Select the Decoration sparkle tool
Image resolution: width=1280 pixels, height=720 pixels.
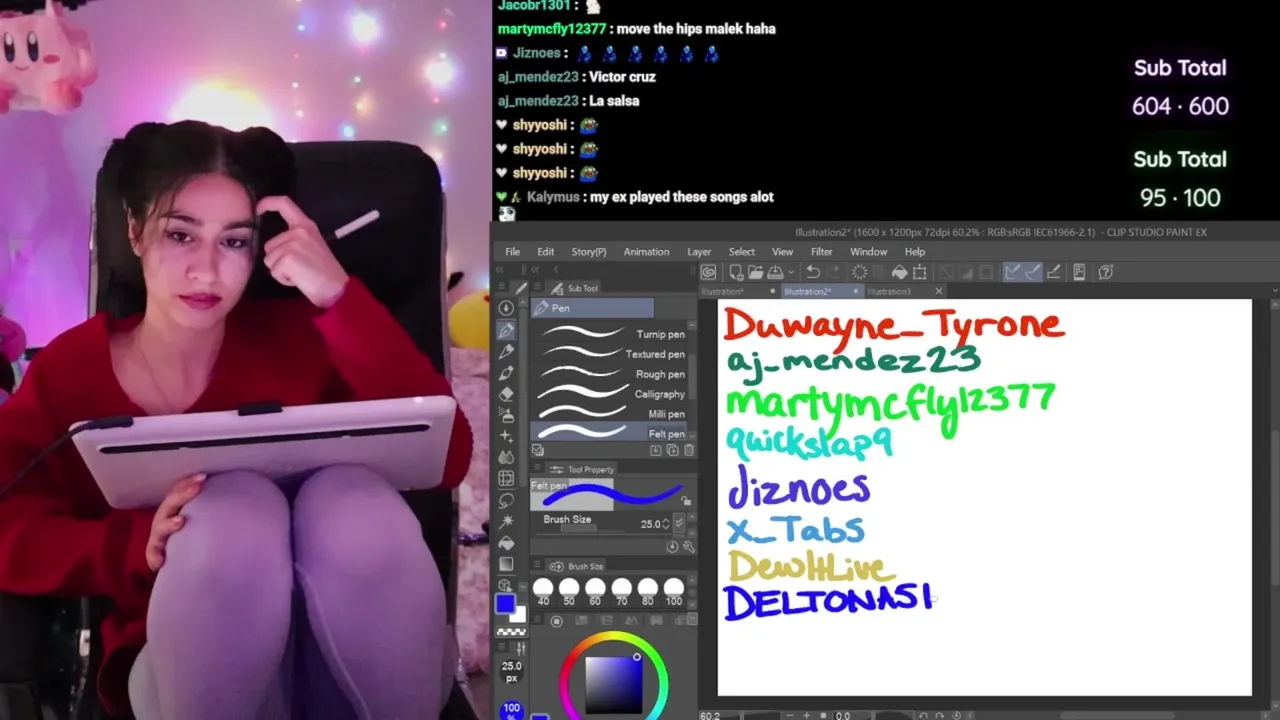[506, 436]
